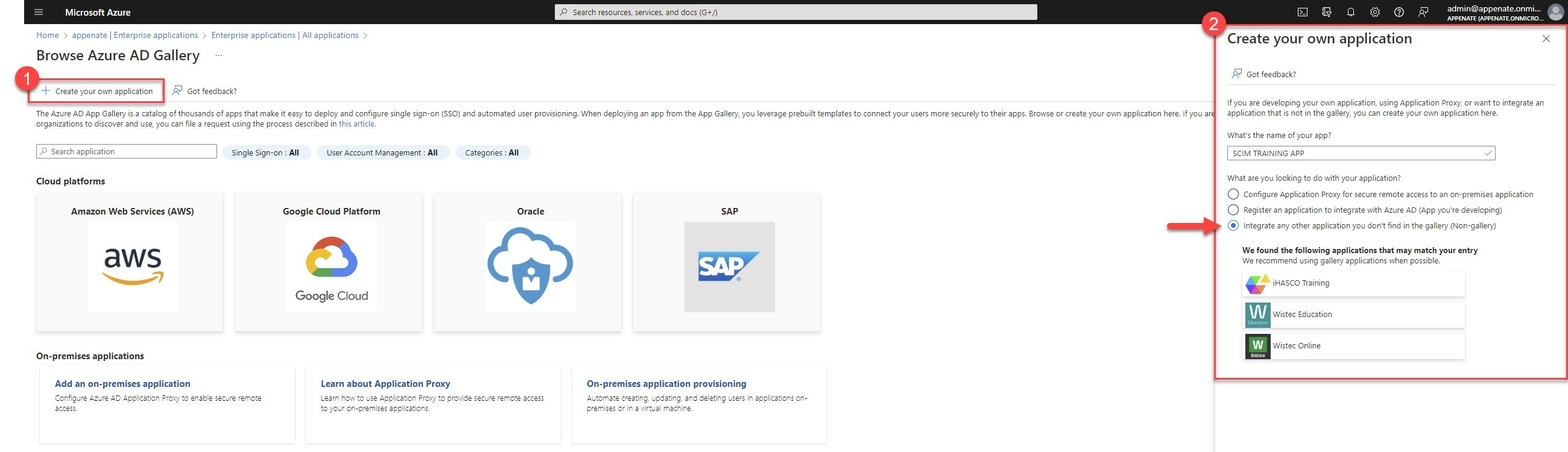Select Integrate any other application (Non-gallery) option
Image resolution: width=1568 pixels, height=452 pixels.
1233,227
